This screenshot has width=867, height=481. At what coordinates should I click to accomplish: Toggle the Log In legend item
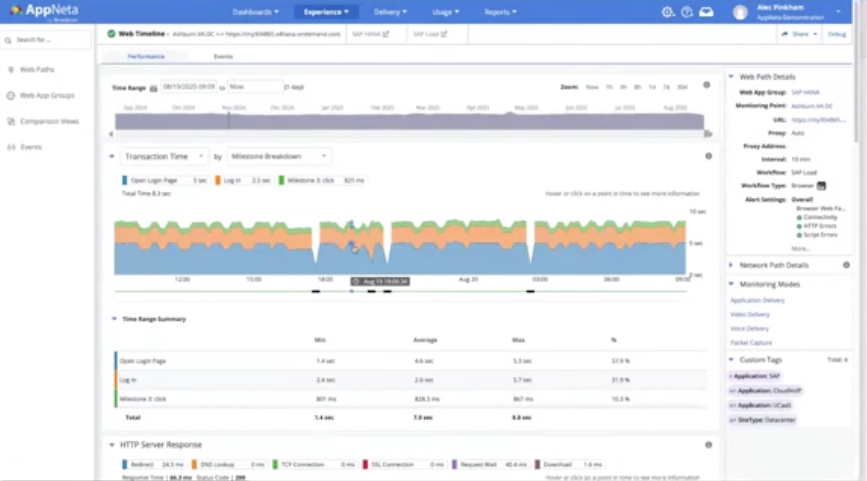pyautogui.click(x=243, y=180)
